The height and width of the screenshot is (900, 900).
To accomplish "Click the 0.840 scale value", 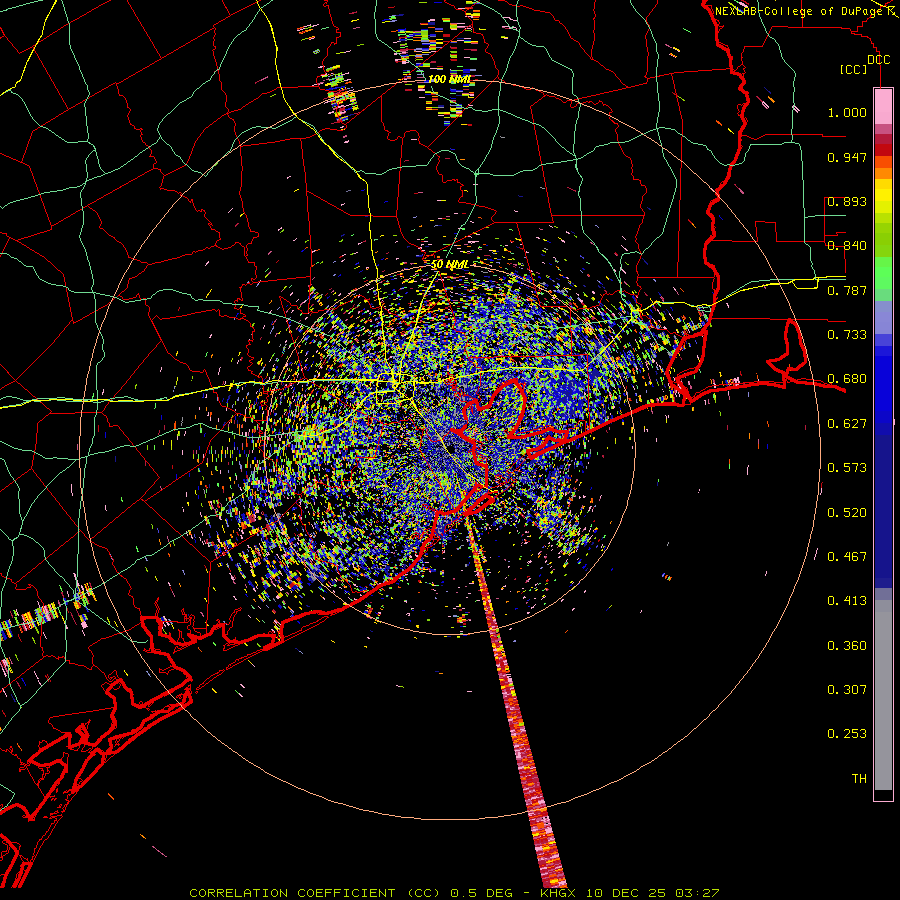I will click(847, 246).
